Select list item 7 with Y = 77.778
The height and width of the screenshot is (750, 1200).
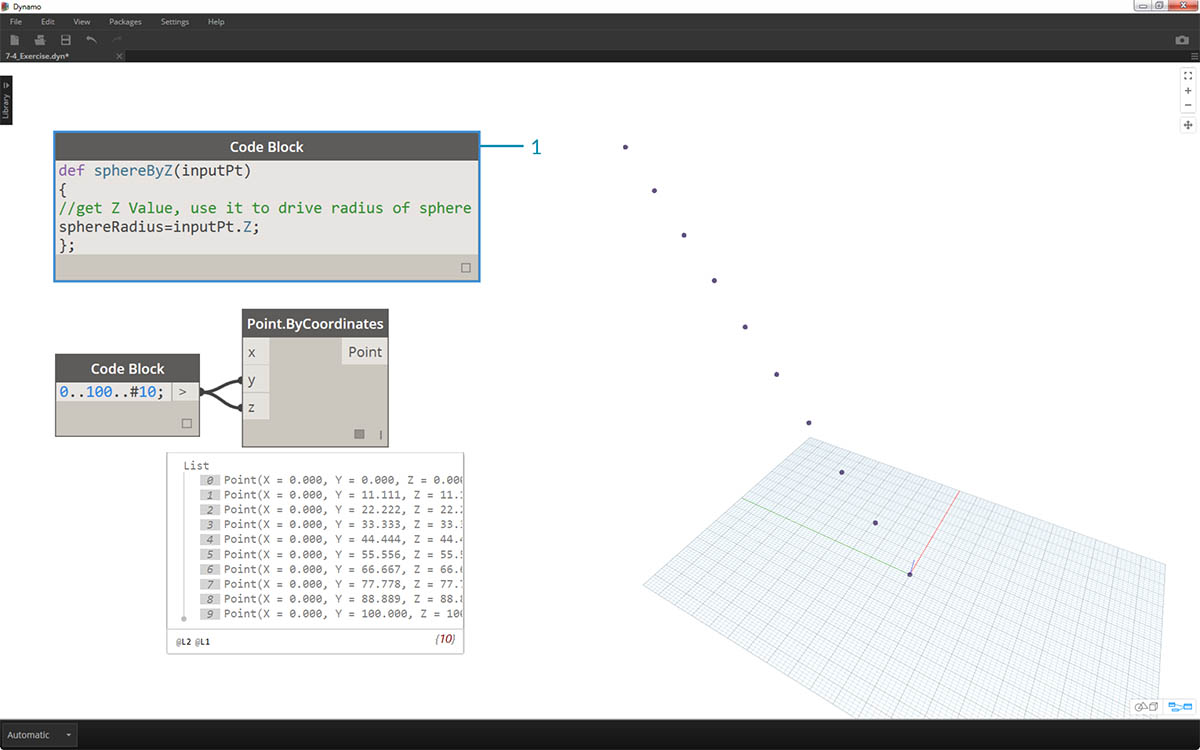[x=331, y=584]
